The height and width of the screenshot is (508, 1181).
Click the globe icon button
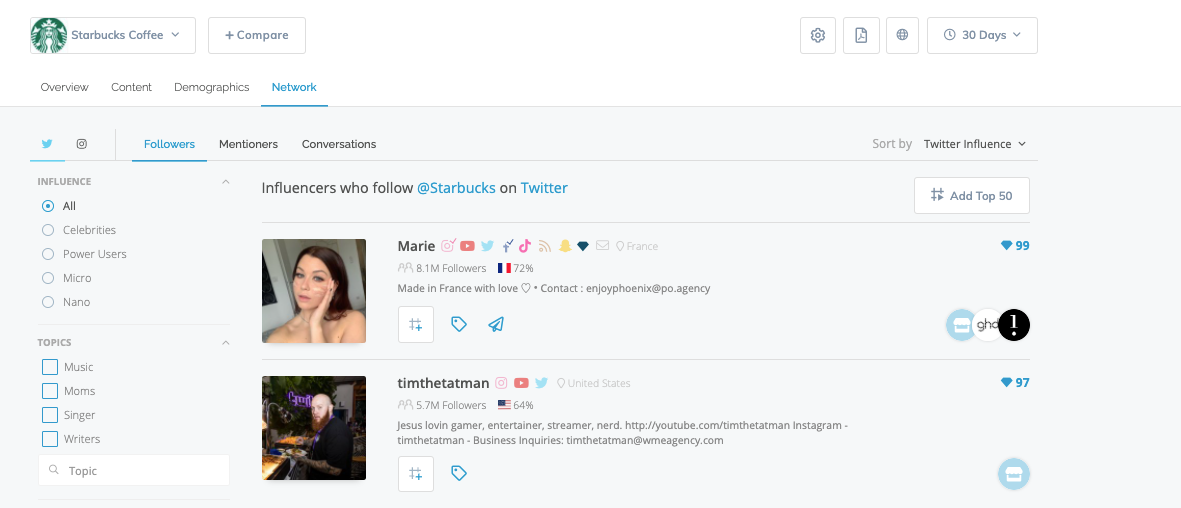902,35
